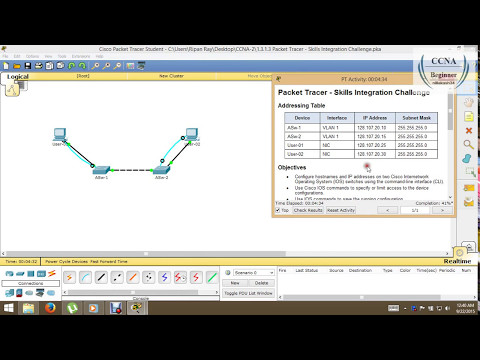Open the File menu
This screenshot has height=360, width=480.
click(5, 56)
